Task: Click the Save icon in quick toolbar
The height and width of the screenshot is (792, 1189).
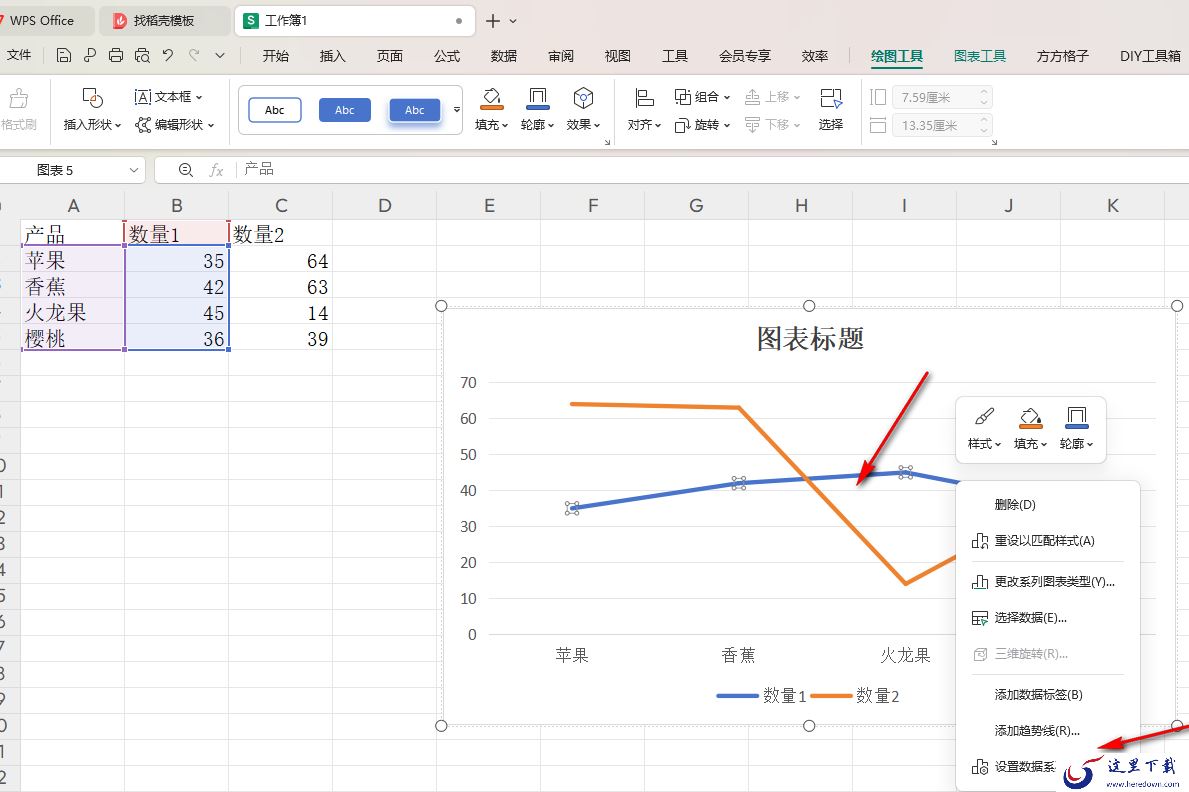Action: coord(64,55)
